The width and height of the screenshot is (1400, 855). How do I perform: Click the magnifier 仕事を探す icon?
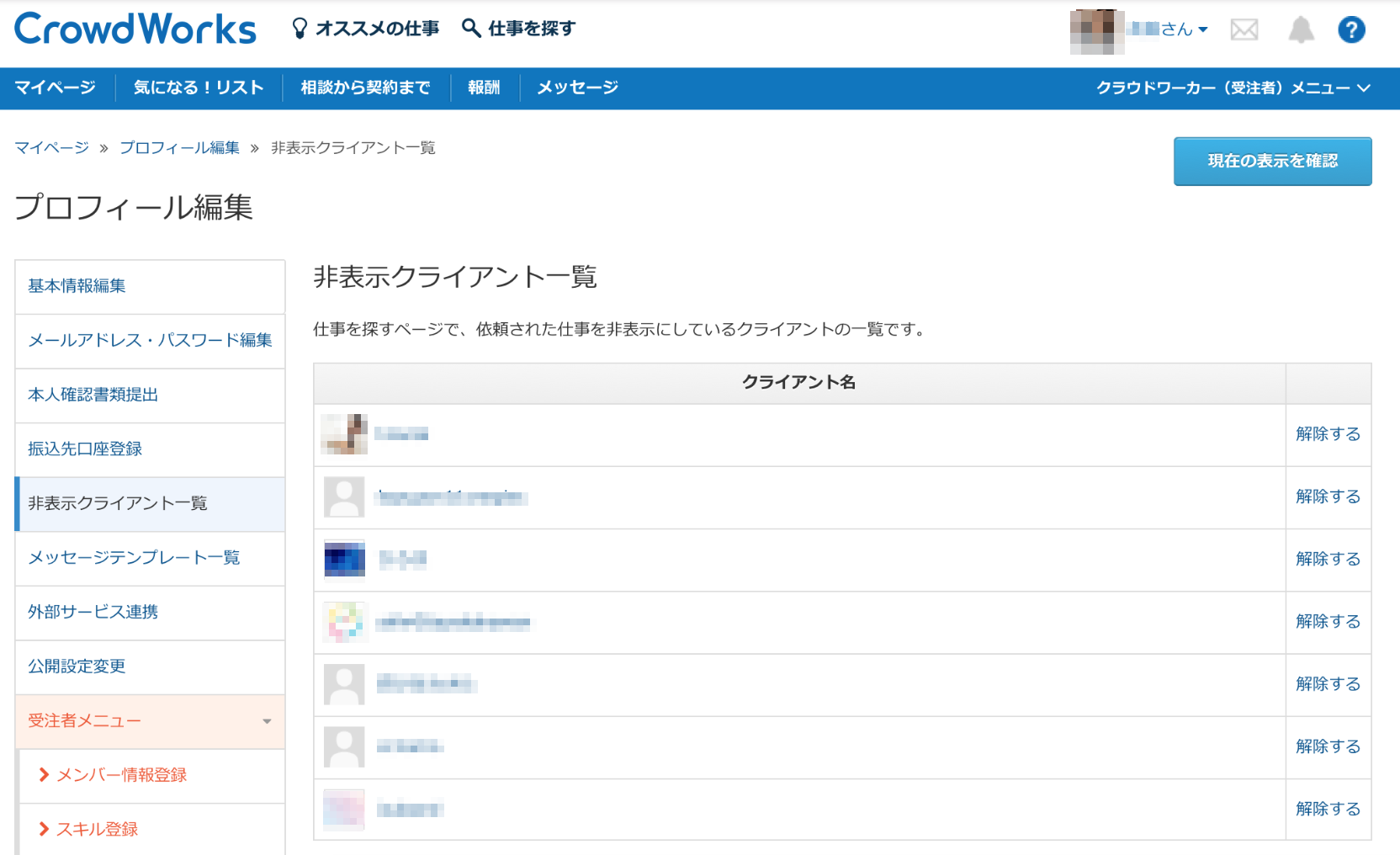(x=471, y=29)
